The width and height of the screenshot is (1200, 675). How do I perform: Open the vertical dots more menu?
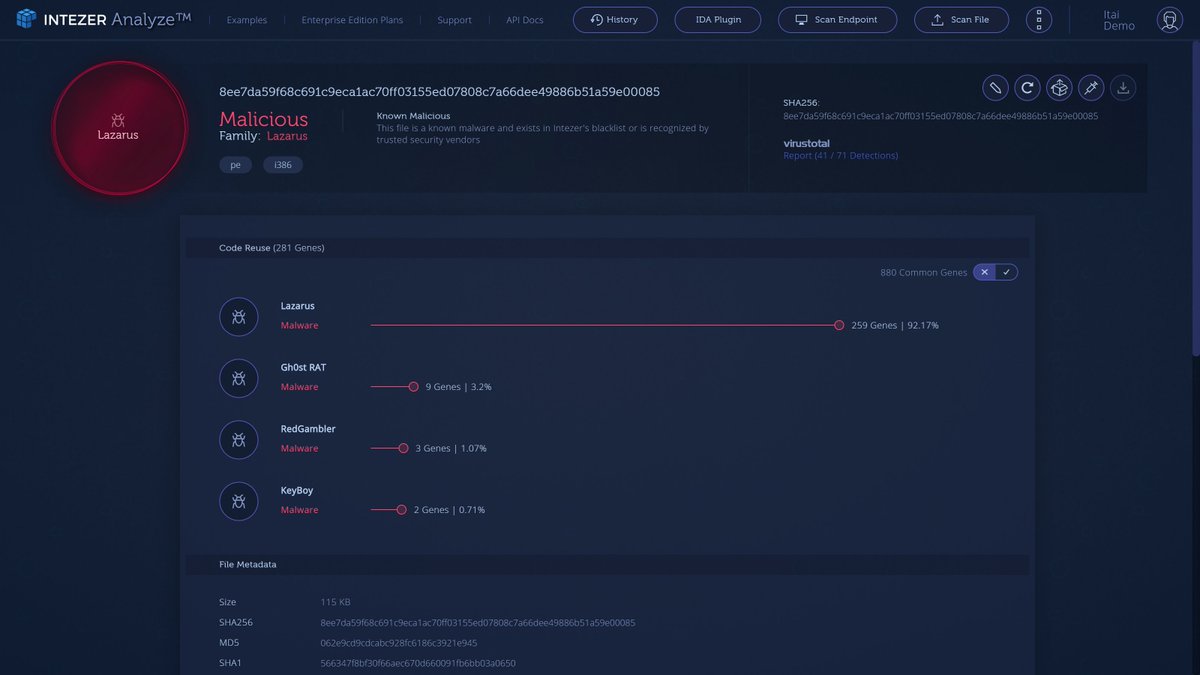[x=1040, y=20]
